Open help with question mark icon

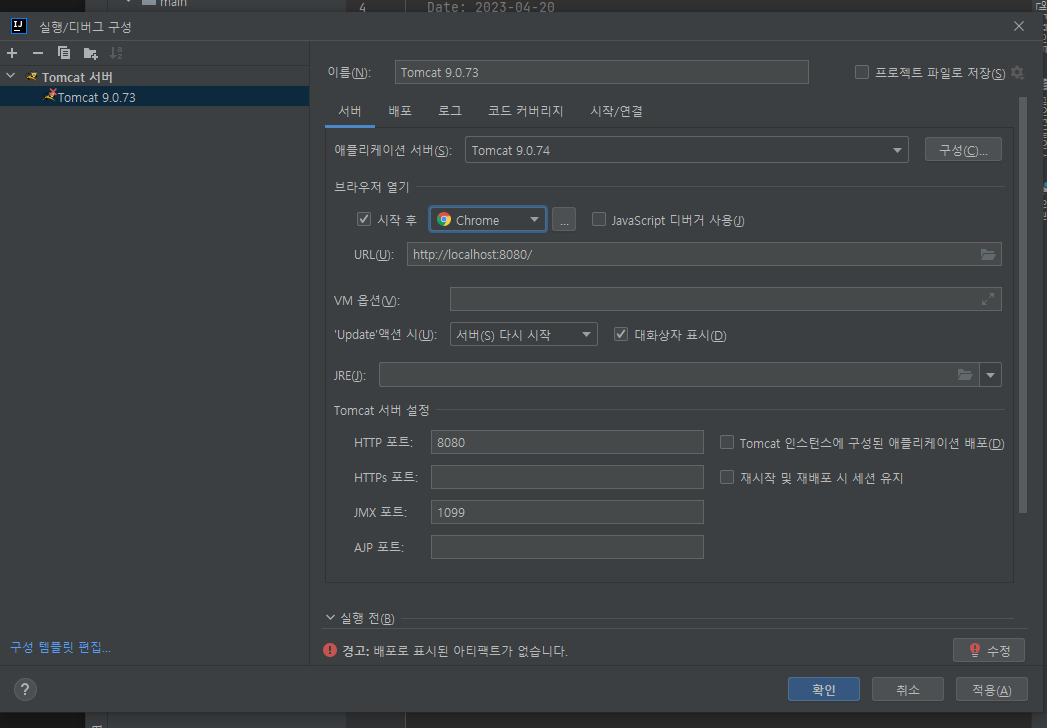click(x=25, y=689)
